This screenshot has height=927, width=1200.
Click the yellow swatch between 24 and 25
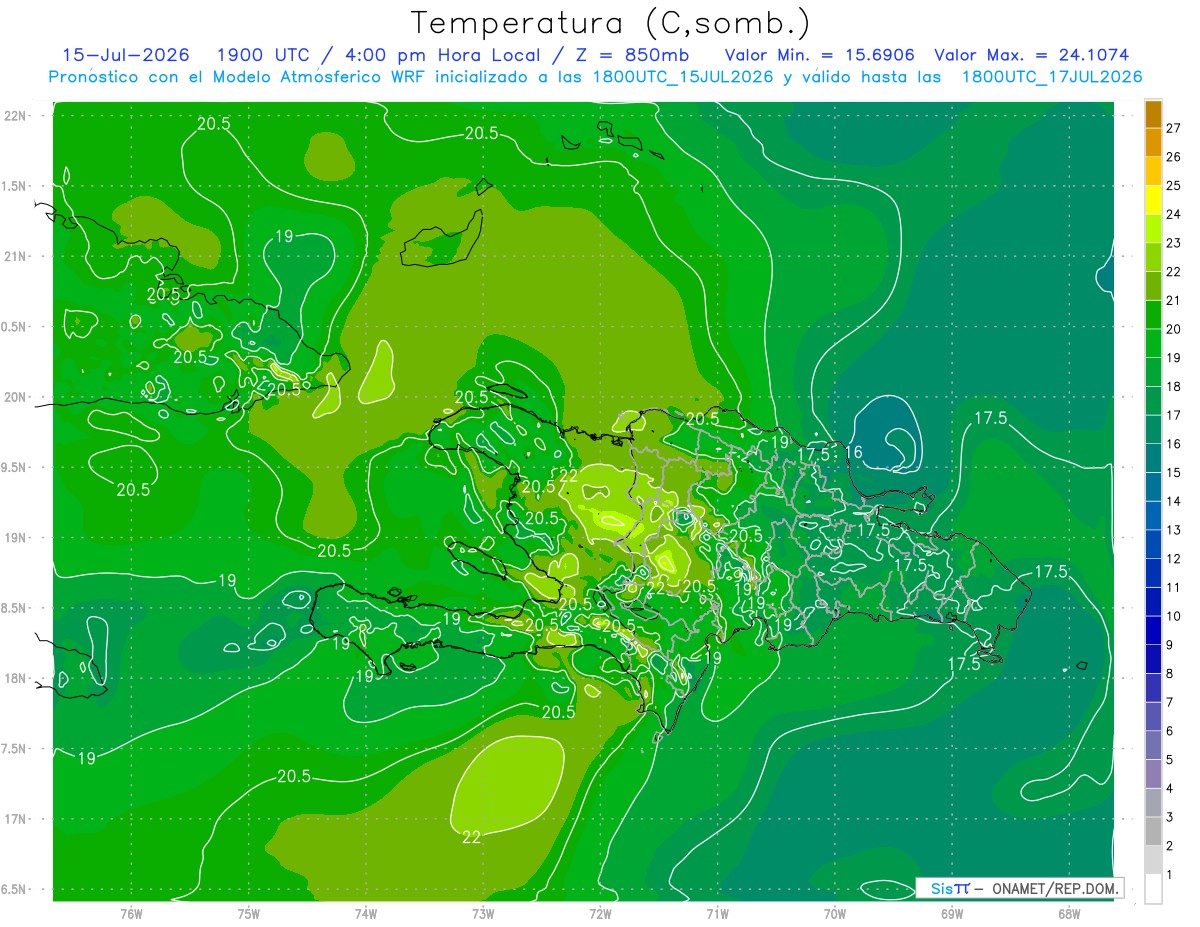pyautogui.click(x=1153, y=199)
